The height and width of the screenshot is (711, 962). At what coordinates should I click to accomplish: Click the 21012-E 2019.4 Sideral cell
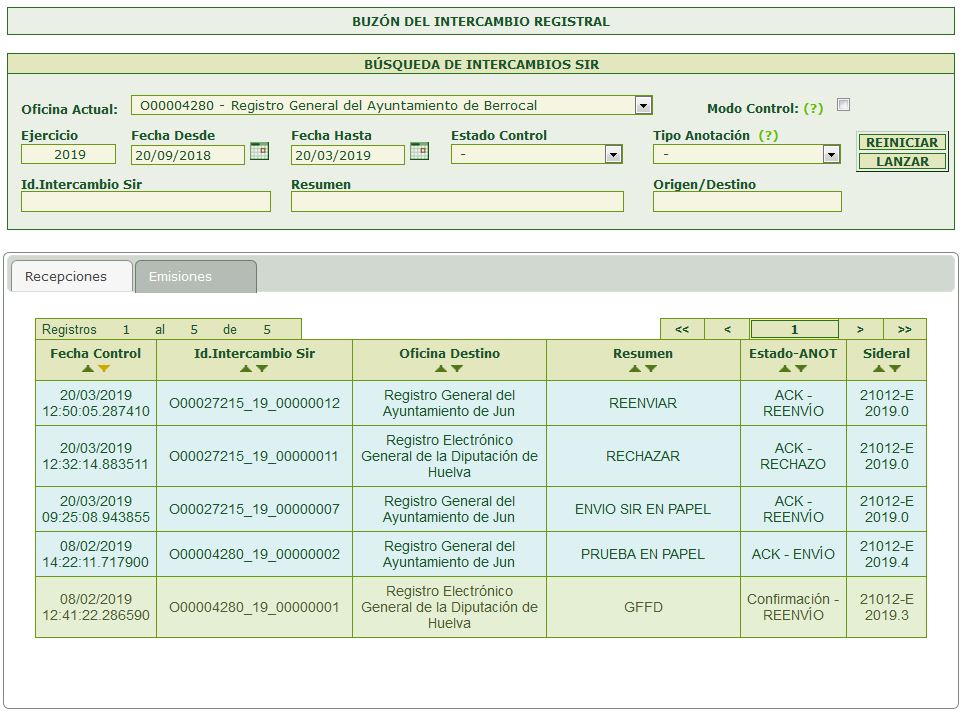(887, 554)
